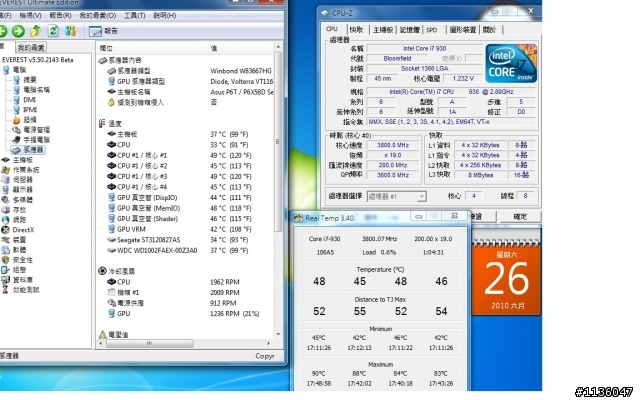Select the GPU fan 1236 RPM row
The height and width of the screenshot is (400, 640).
pyautogui.click(x=185, y=314)
